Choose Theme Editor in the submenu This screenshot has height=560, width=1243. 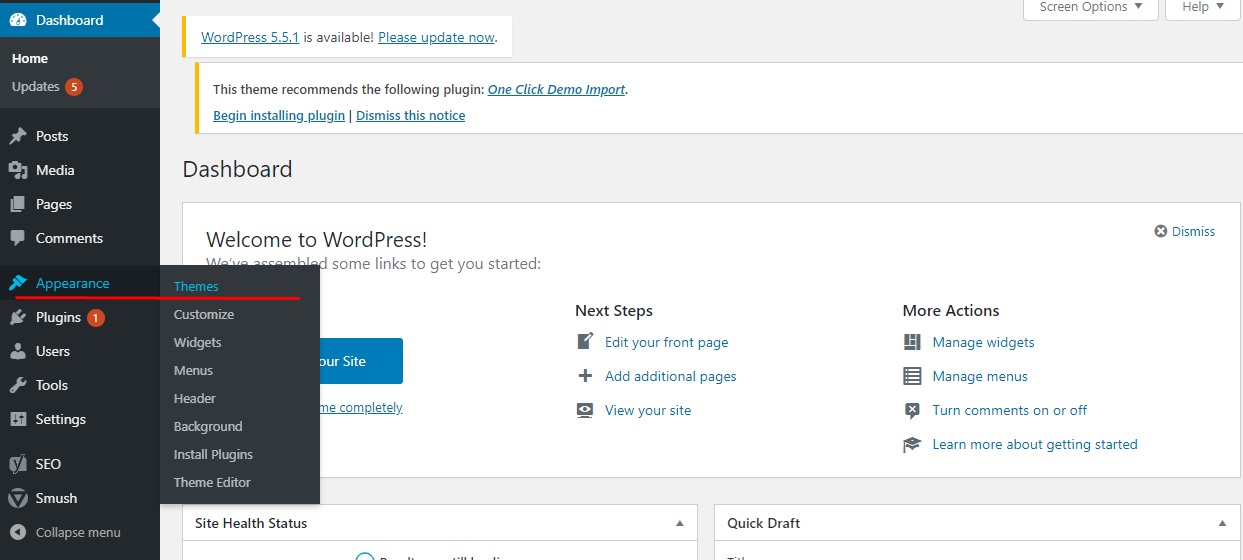pyautogui.click(x=212, y=482)
